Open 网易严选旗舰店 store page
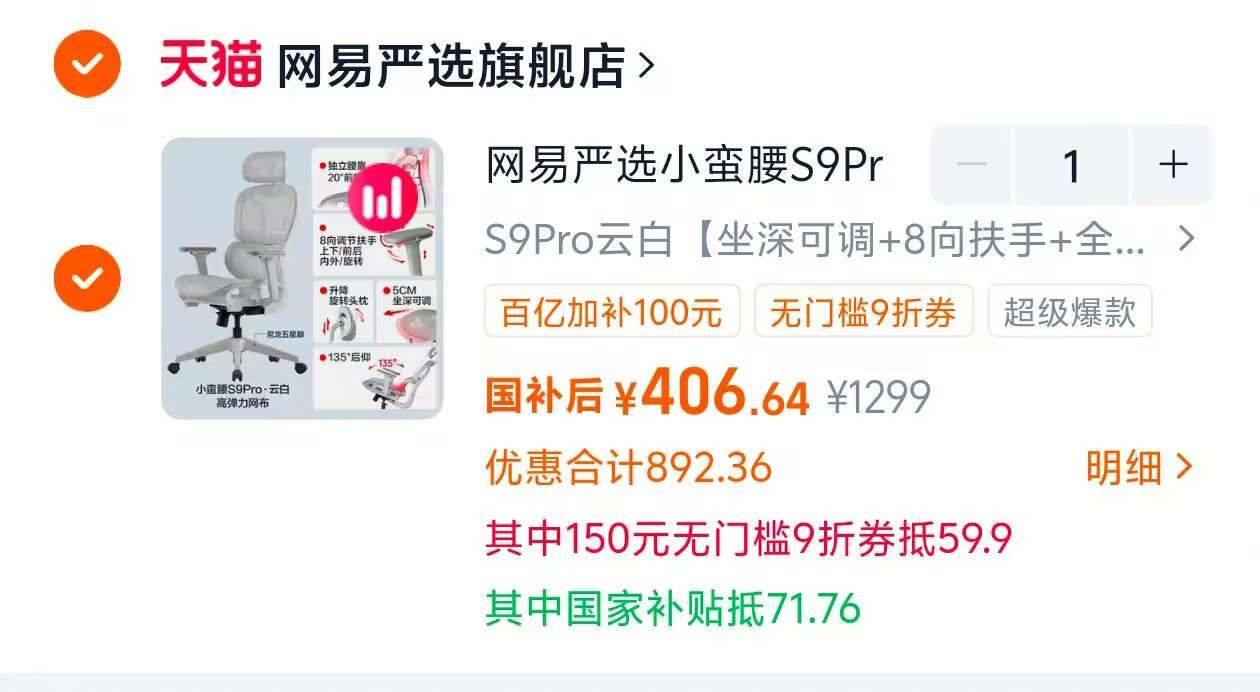This screenshot has width=1260, height=692. point(451,66)
